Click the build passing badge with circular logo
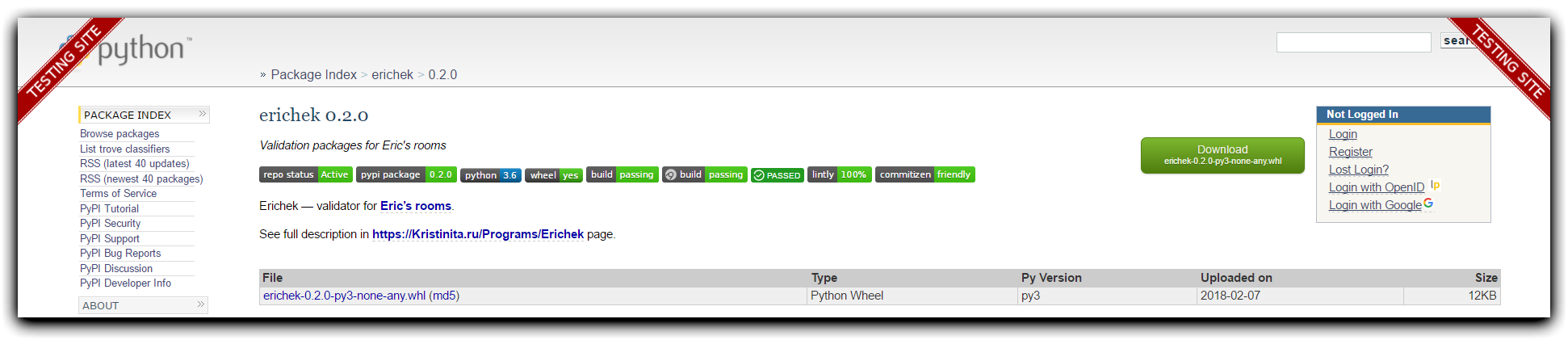 pos(705,174)
